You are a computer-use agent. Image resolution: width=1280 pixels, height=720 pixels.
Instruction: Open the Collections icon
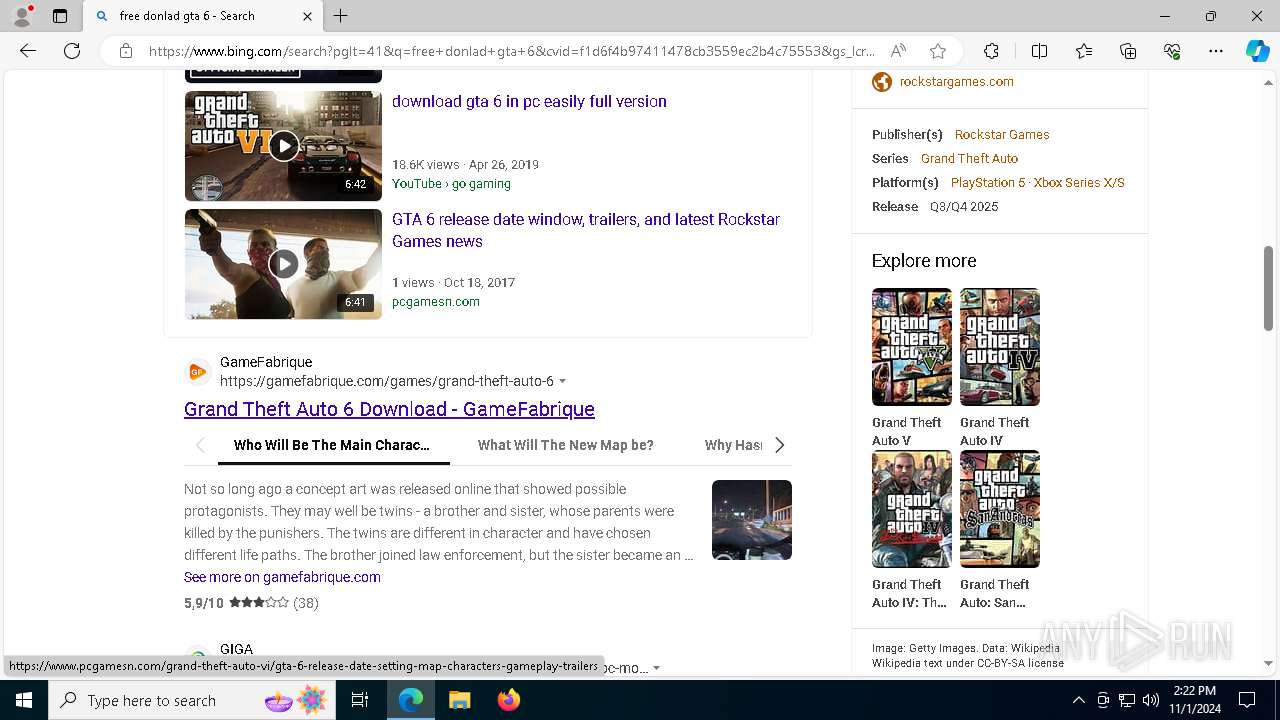click(x=1128, y=51)
